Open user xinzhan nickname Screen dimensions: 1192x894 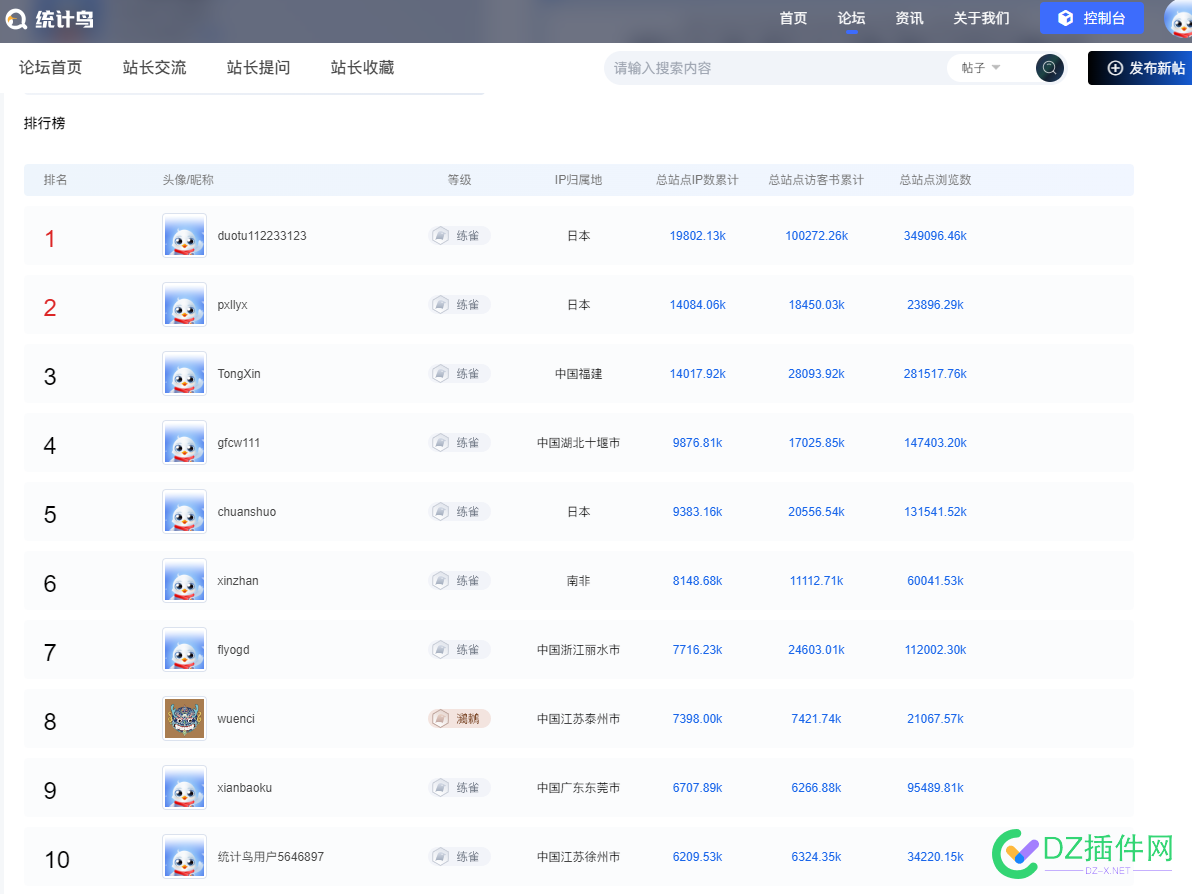point(238,581)
